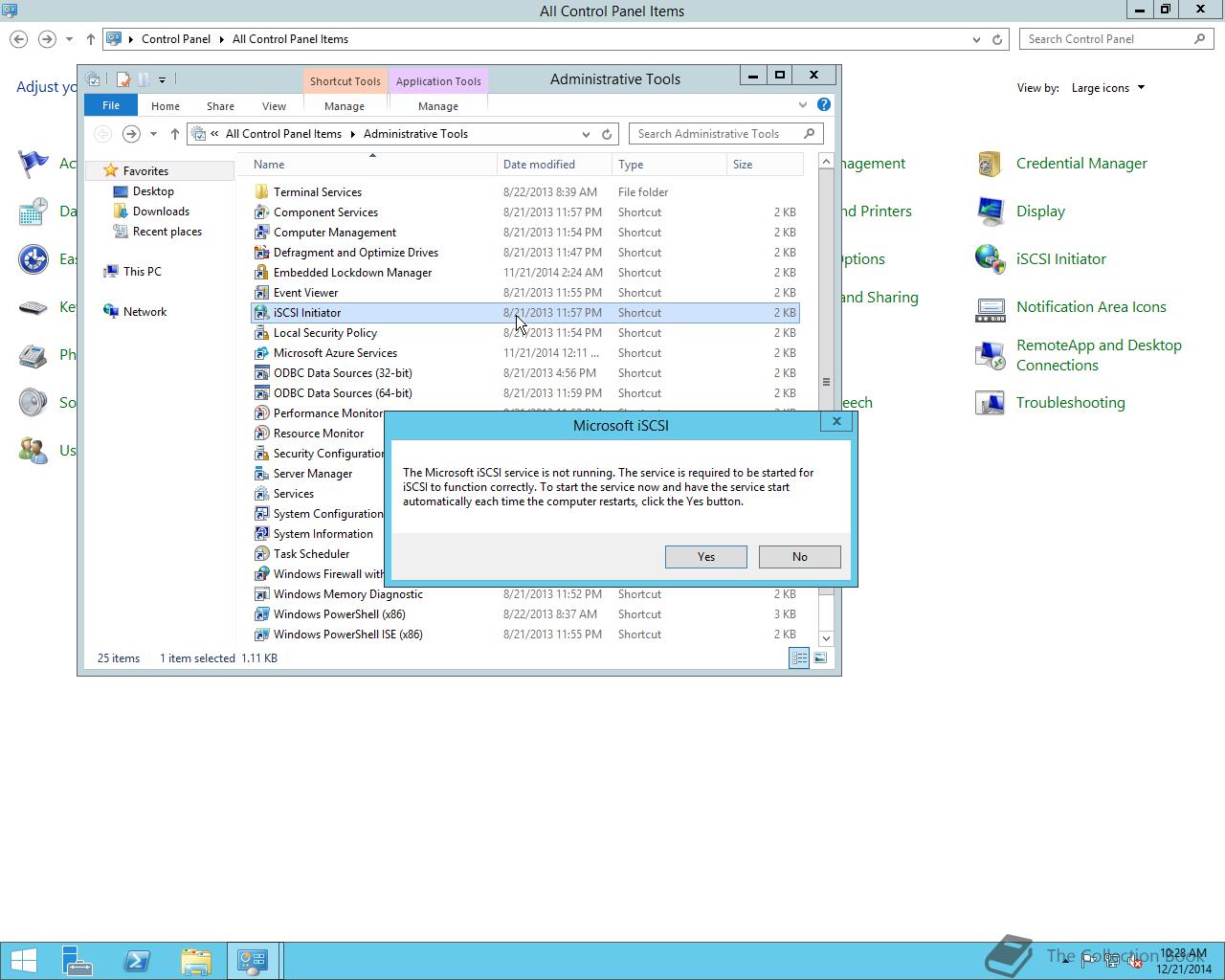The height and width of the screenshot is (980, 1225).
Task: Select Windows Memory Diagnostic icon
Action: (x=261, y=594)
